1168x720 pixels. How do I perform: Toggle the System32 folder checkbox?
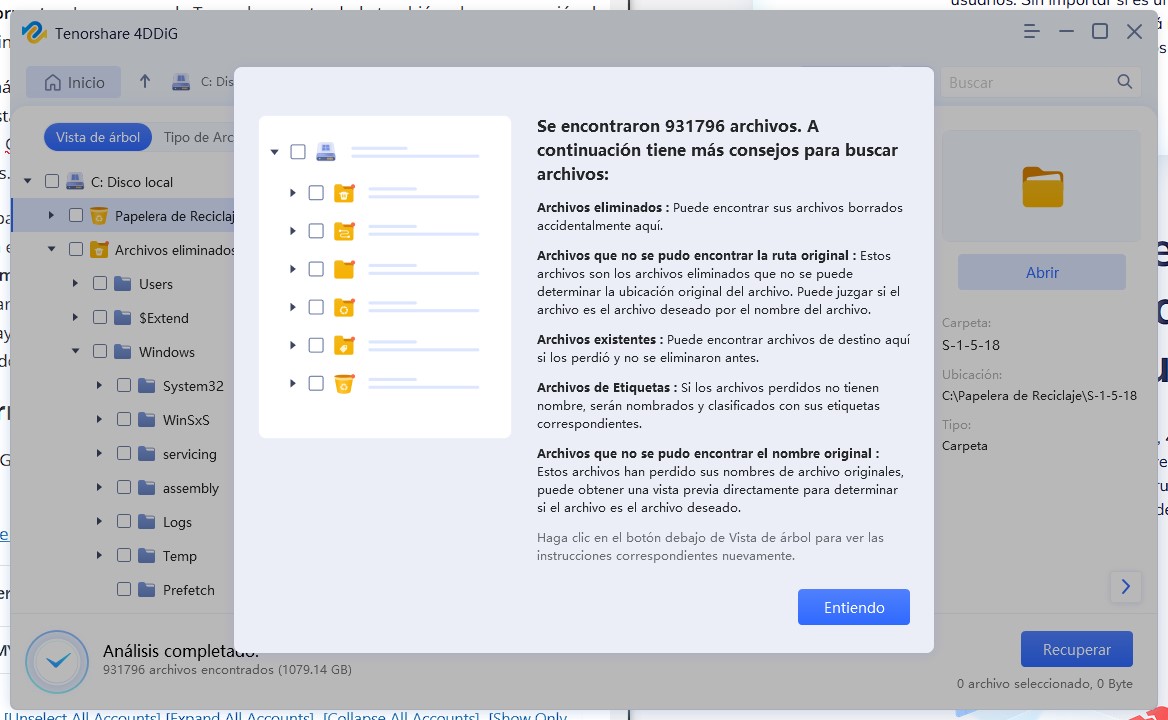coord(124,386)
